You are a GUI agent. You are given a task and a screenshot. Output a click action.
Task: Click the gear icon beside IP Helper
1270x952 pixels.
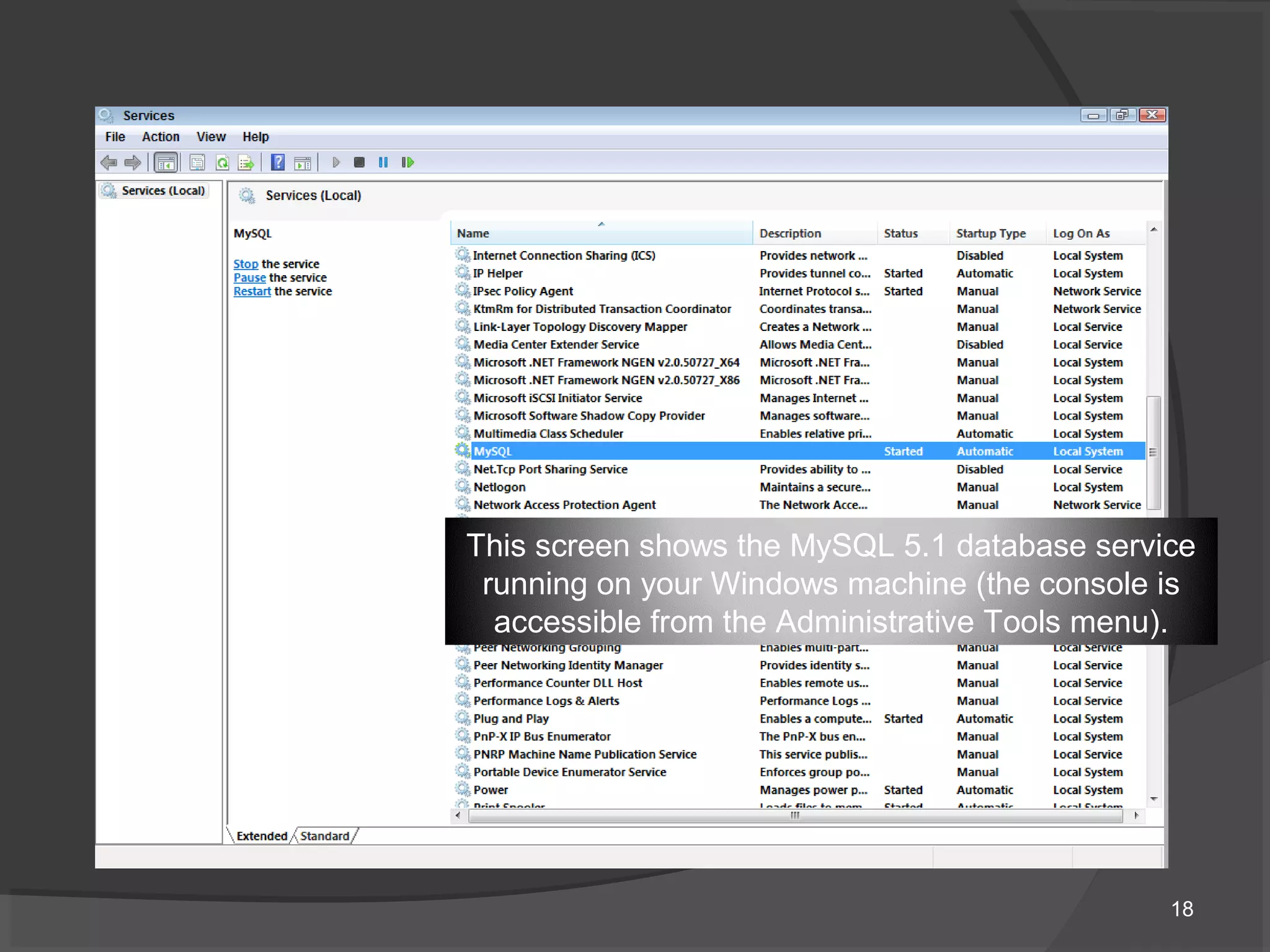[x=463, y=273]
